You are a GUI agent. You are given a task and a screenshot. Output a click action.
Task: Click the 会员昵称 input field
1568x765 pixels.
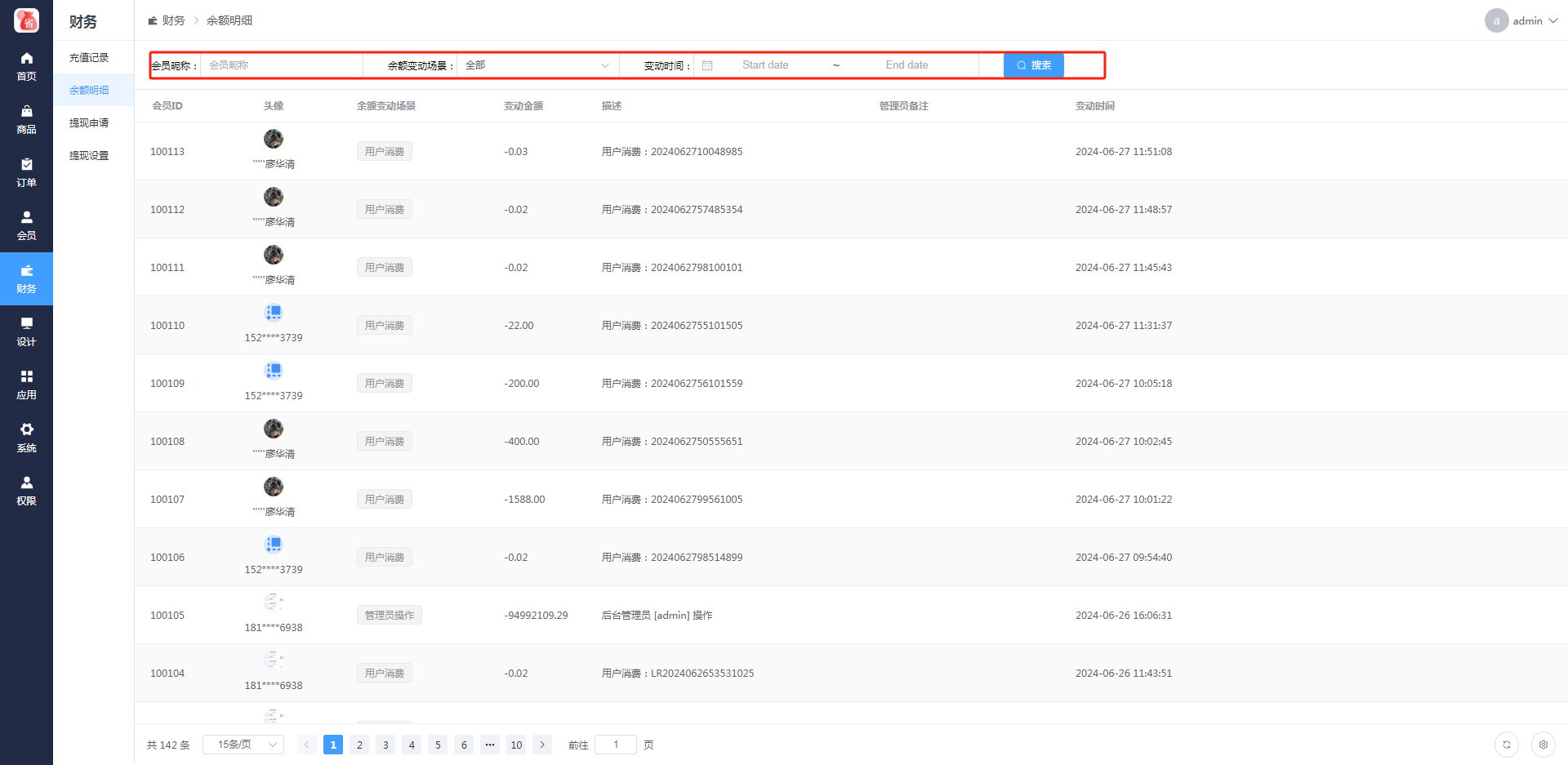click(x=282, y=65)
